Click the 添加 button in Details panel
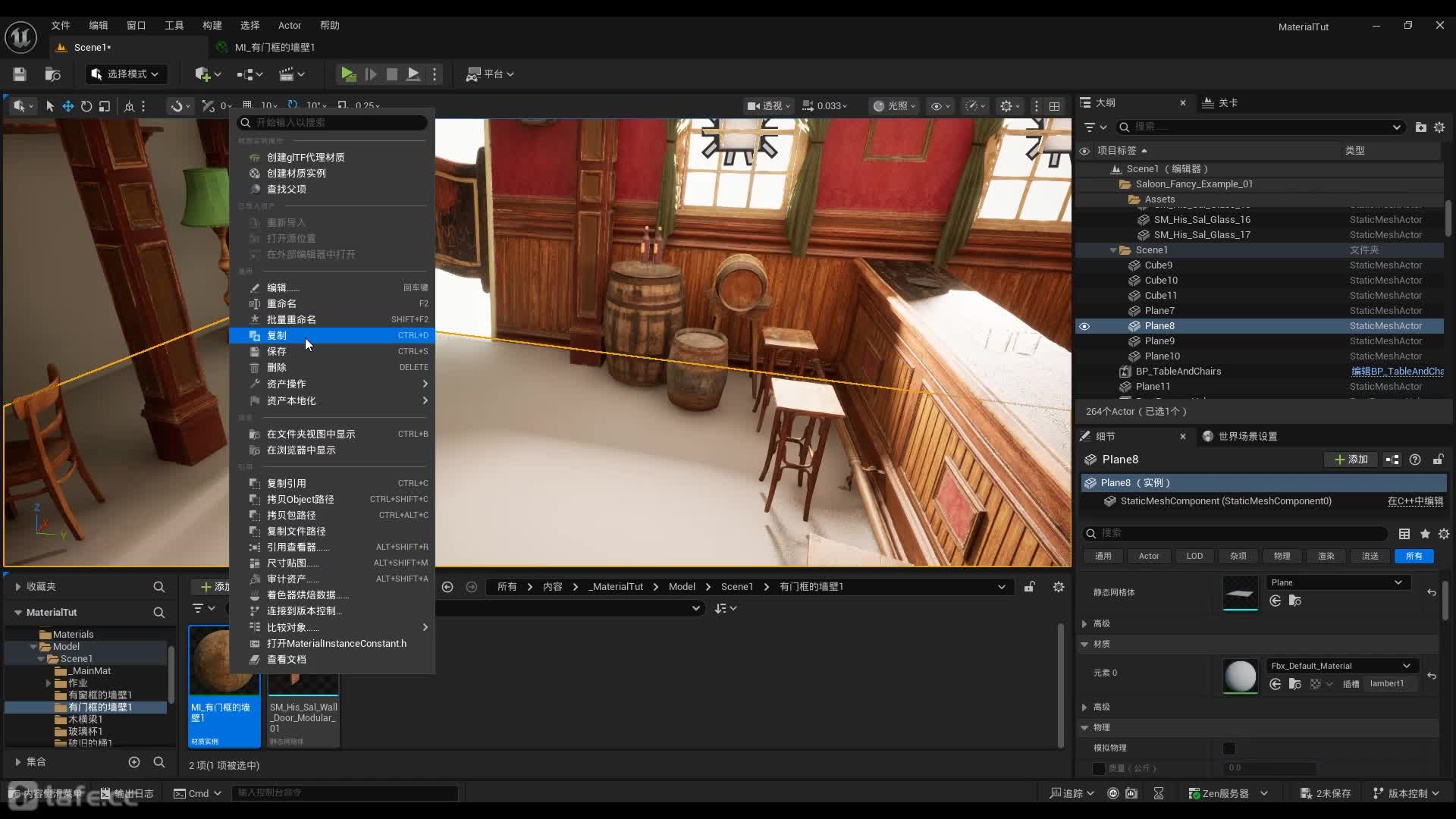The height and width of the screenshot is (819, 1456). [1351, 460]
